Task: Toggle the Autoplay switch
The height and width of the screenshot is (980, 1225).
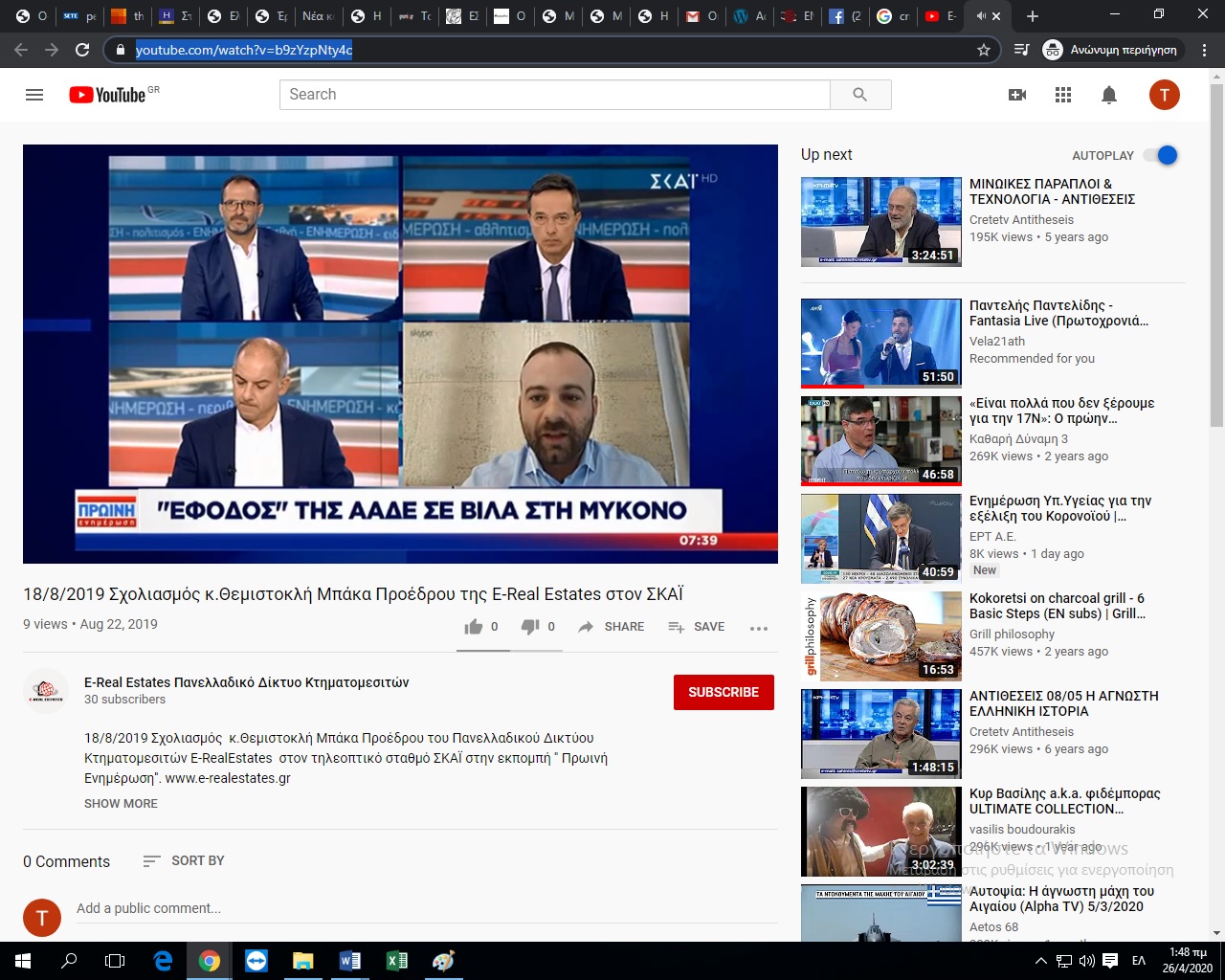Action: click(x=1162, y=155)
